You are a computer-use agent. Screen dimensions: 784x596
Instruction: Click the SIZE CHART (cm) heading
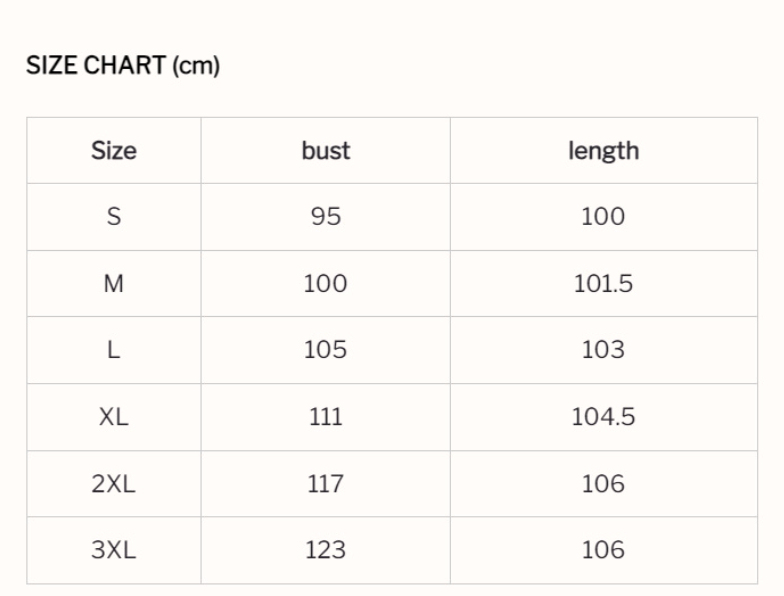123,66
